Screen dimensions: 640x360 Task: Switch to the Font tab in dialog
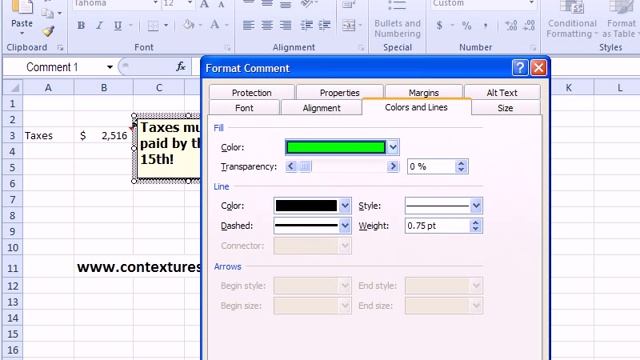click(x=244, y=108)
